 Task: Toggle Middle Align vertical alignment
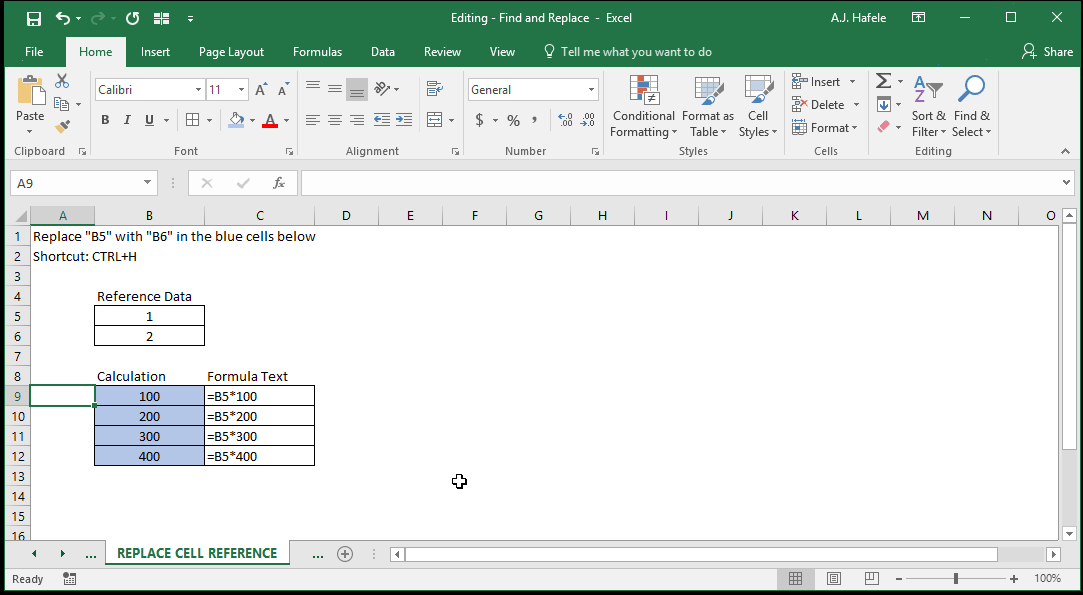(x=335, y=88)
